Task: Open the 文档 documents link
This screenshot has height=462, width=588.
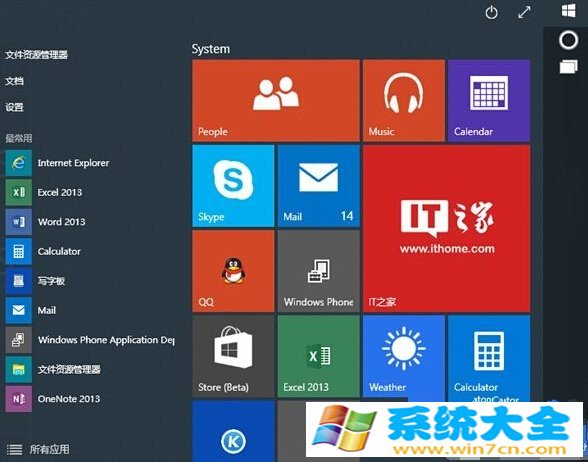Action: (15, 81)
